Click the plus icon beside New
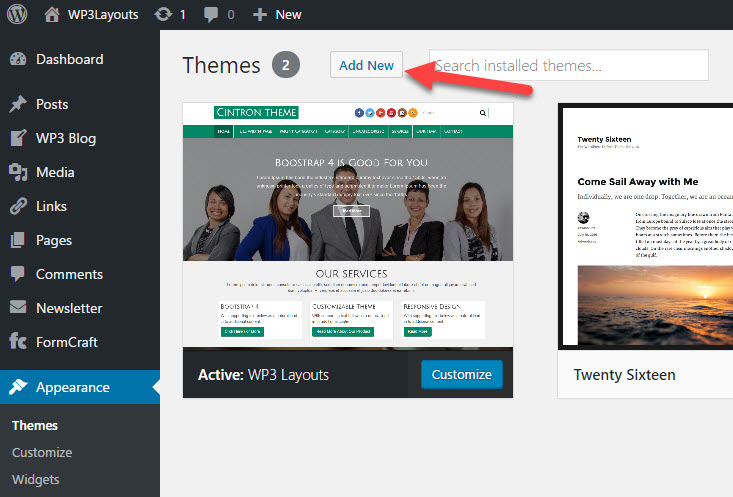This screenshot has width=733, height=497. [260, 15]
